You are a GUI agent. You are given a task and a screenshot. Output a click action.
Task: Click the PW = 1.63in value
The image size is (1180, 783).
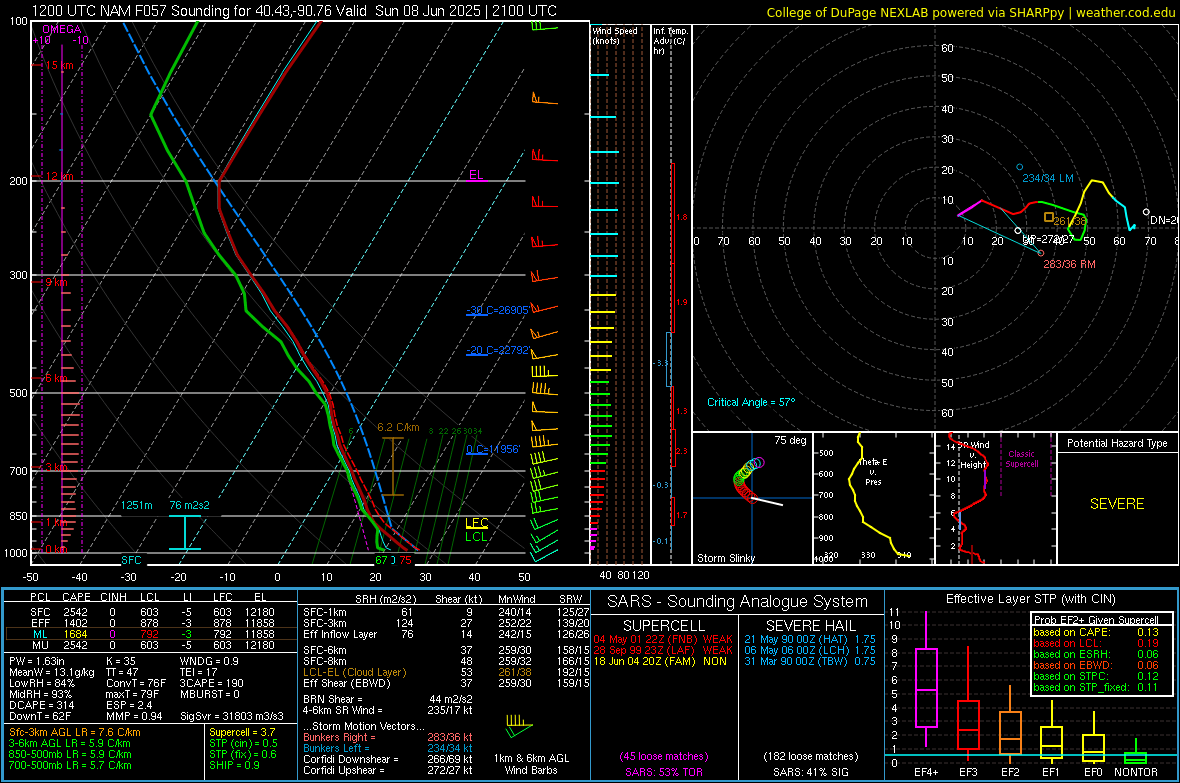(x=37, y=661)
